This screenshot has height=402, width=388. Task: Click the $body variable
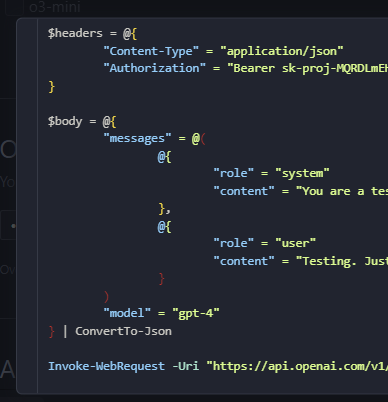point(65,121)
